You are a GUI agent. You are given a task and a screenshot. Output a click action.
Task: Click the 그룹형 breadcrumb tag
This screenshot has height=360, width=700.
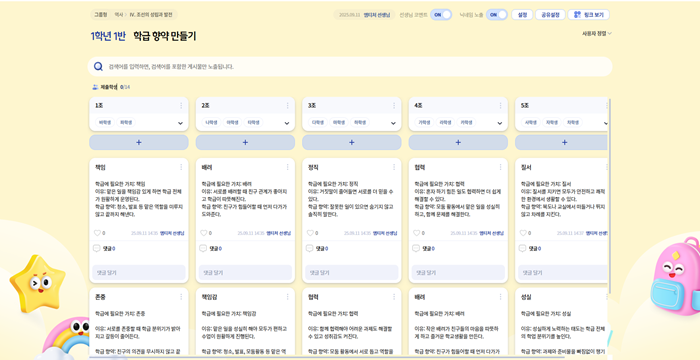click(x=100, y=15)
